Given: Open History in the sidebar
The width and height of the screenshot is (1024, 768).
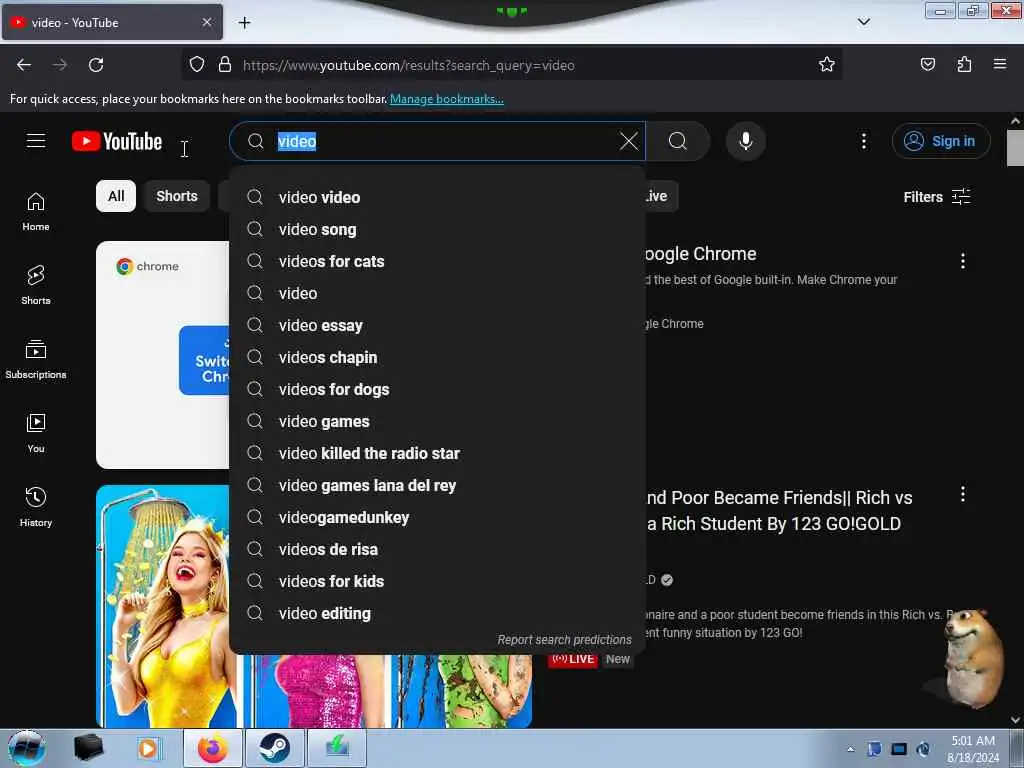Looking at the screenshot, I should point(36,507).
